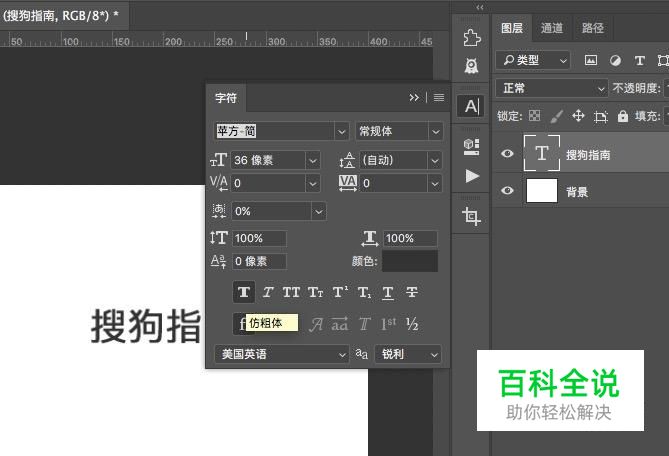Select the document tab (搜狗指南, RGB/8*)
The image size is (669, 456).
(x=62, y=15)
